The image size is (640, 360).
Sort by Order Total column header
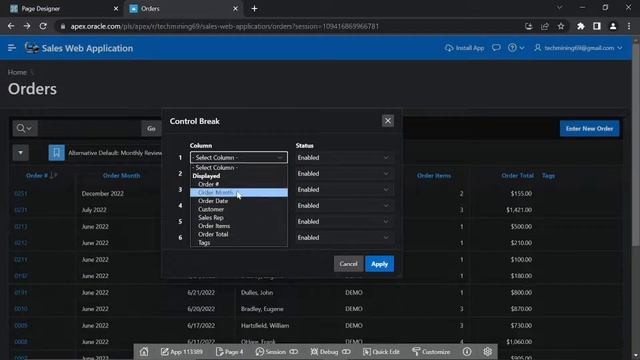(517, 176)
